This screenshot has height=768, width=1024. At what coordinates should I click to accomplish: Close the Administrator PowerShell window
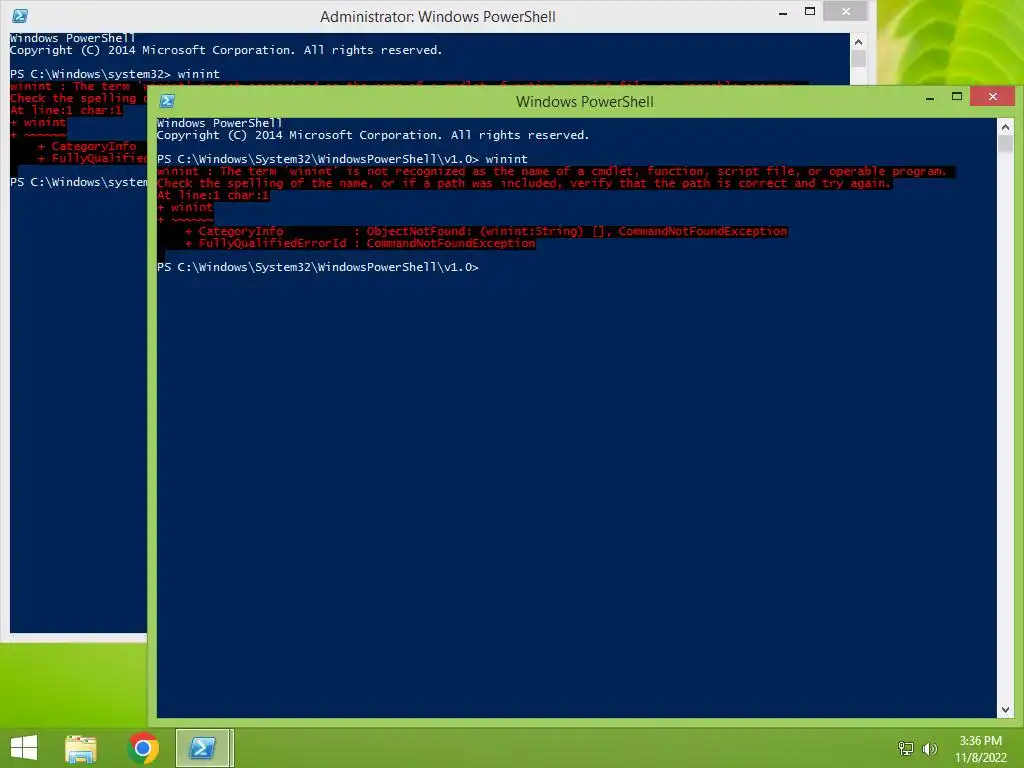[846, 11]
